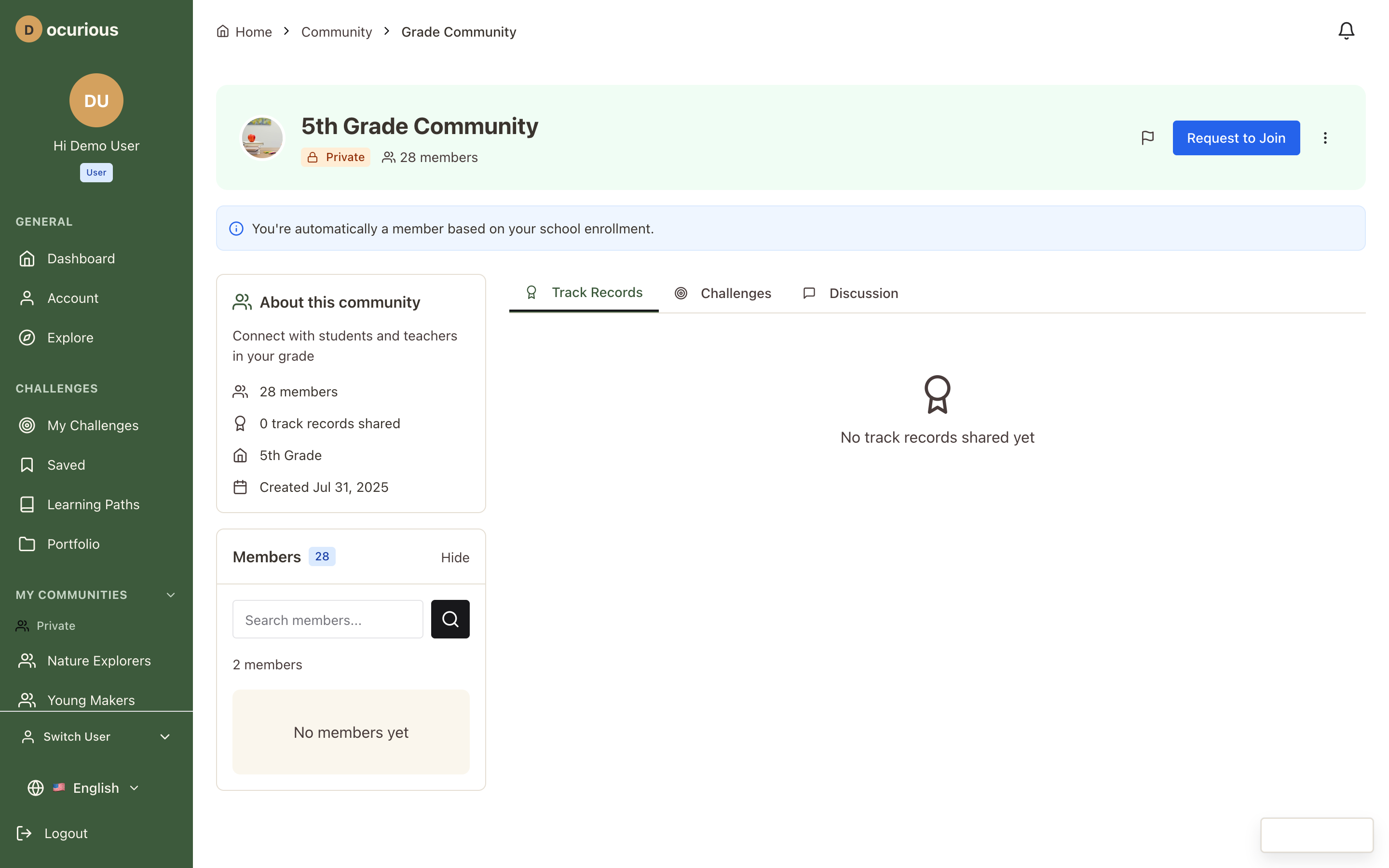Click the DU profile avatar
This screenshot has width=1389, height=868.
pos(96,100)
